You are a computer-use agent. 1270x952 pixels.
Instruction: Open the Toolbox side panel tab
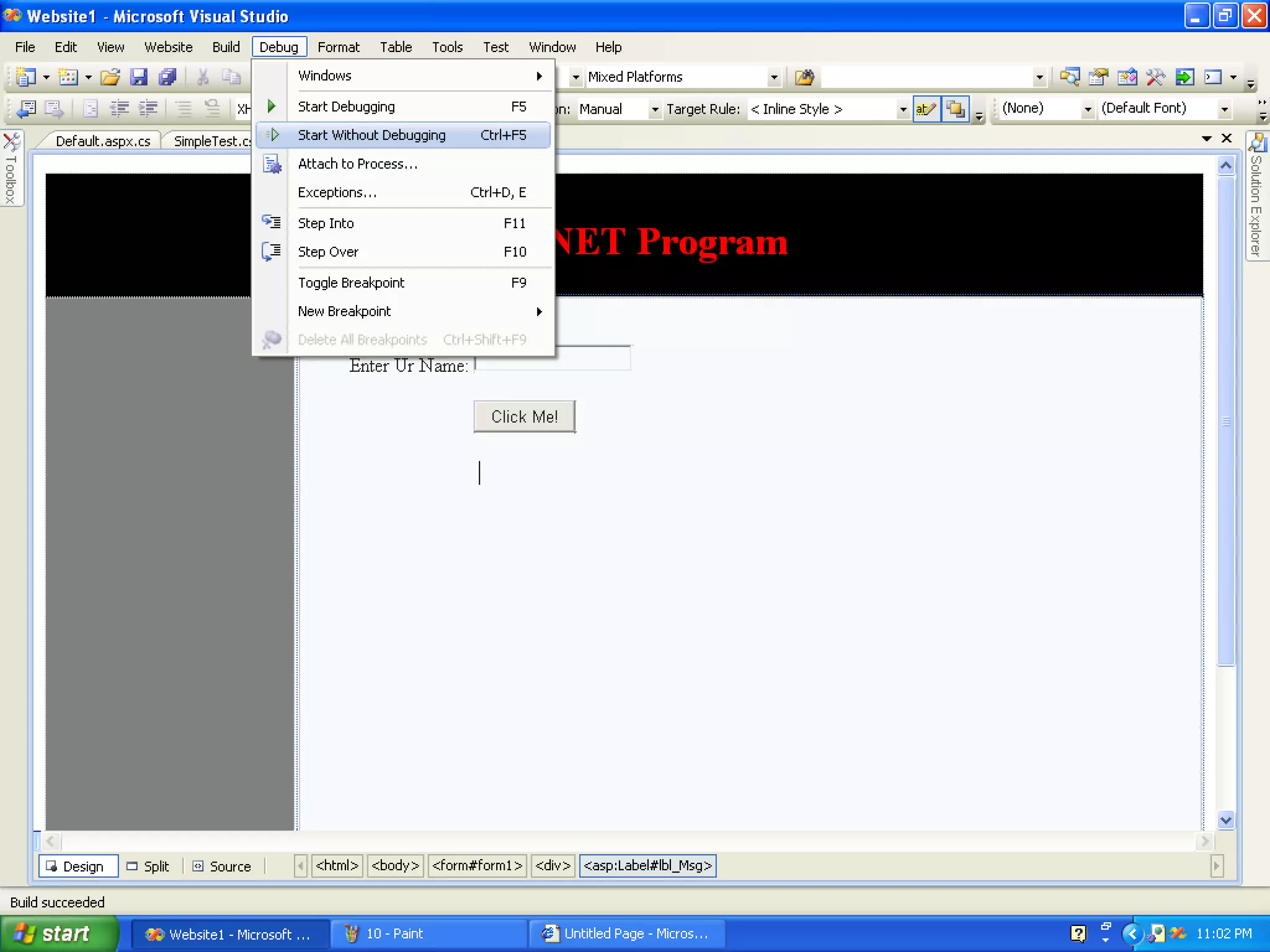click(x=11, y=168)
